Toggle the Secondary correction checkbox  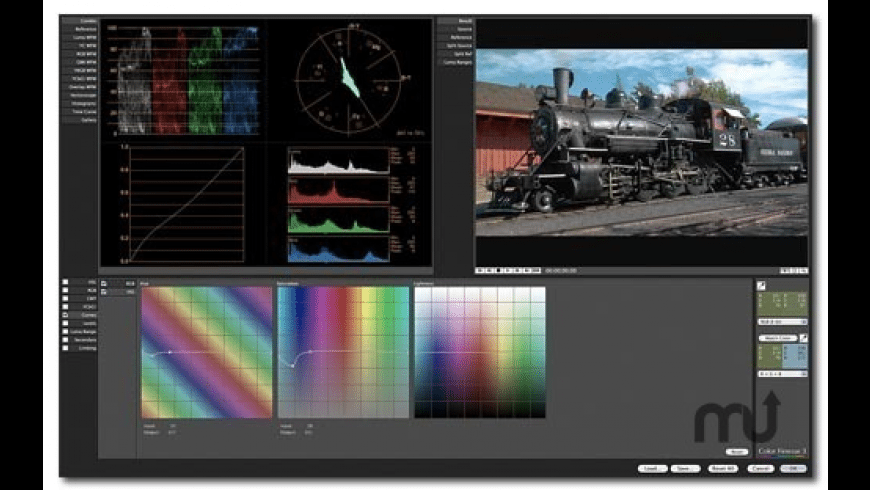point(66,340)
